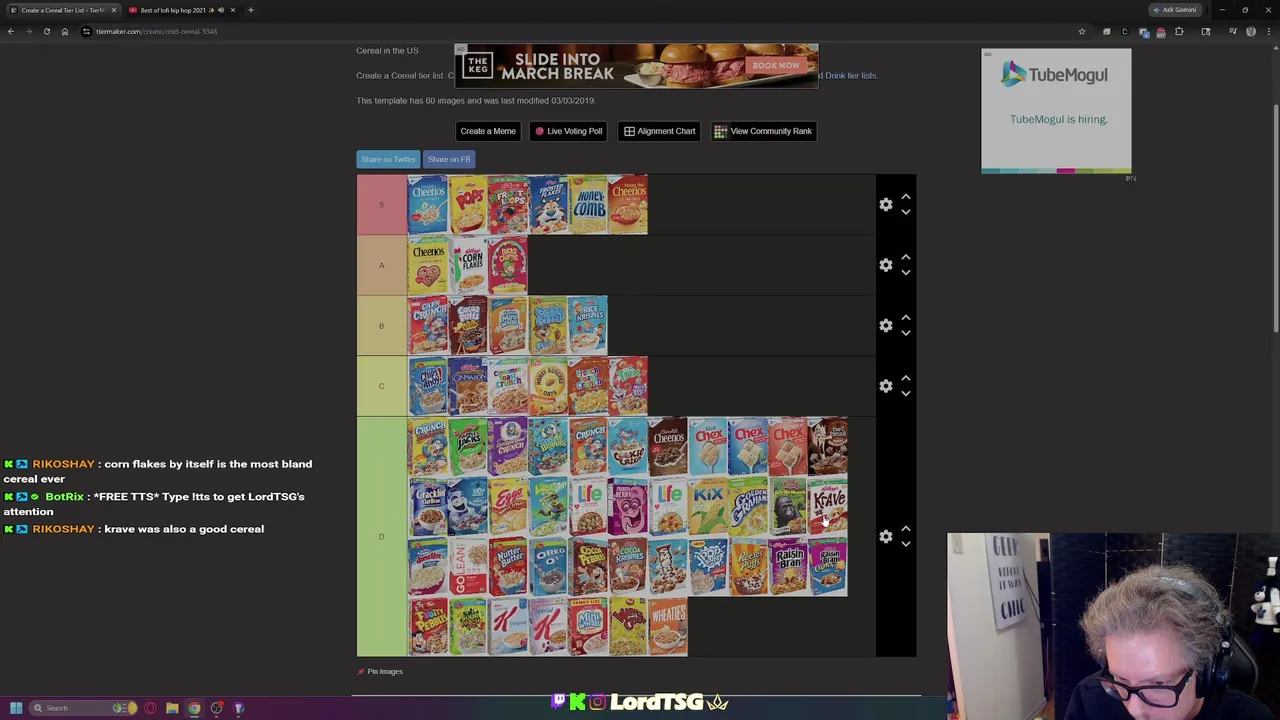Open the TubeMogul hiring ad
This screenshot has width=1280, height=720.
pyautogui.click(x=1056, y=110)
